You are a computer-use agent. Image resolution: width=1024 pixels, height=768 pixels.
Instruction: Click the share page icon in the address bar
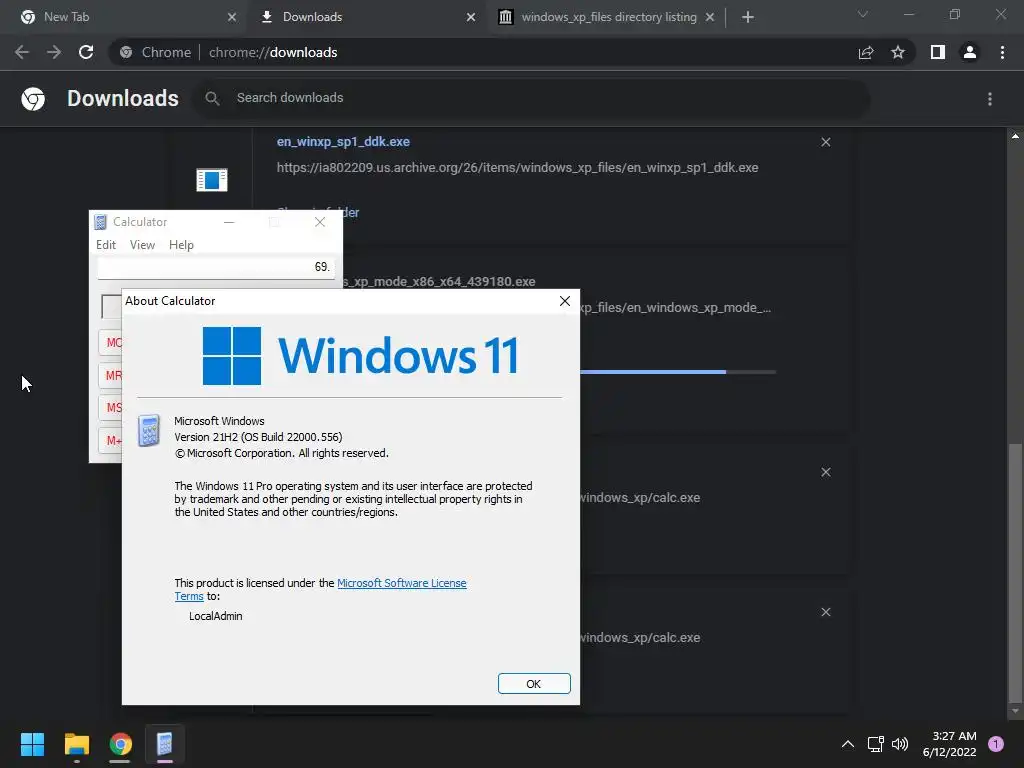[x=866, y=52]
